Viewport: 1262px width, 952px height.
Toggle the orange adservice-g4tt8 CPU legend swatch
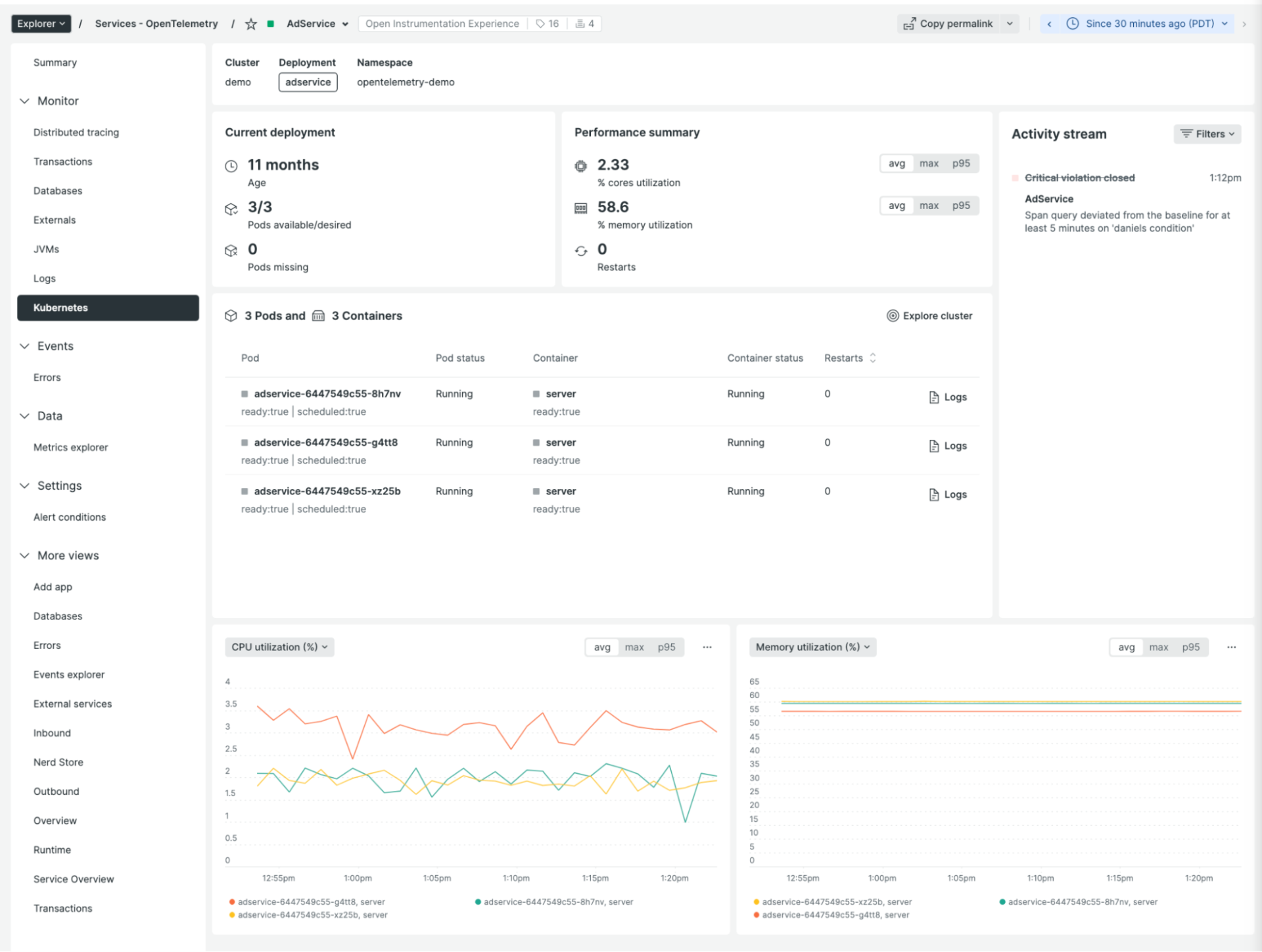[232, 902]
